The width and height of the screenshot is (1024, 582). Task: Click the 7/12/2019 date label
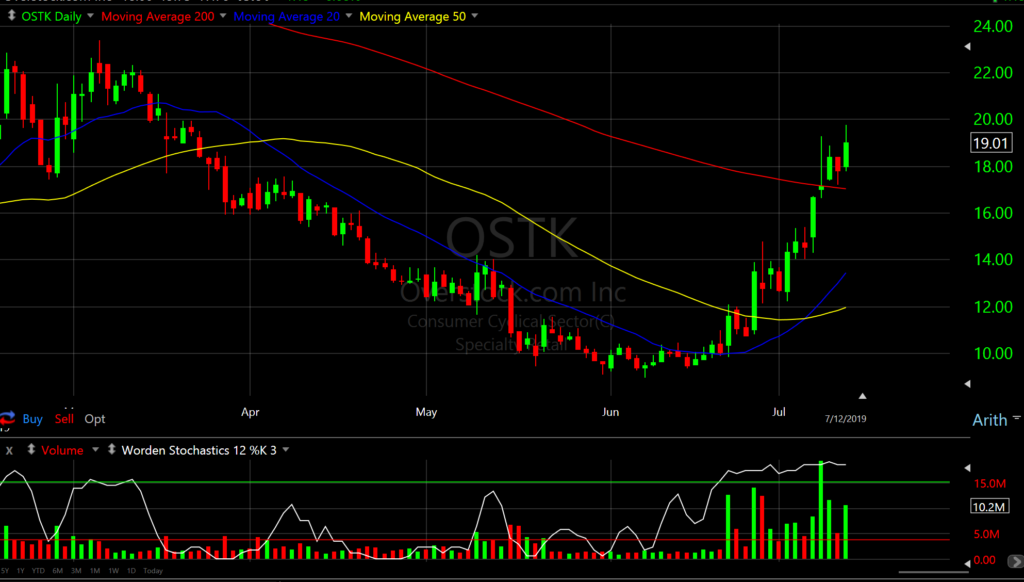tap(845, 419)
